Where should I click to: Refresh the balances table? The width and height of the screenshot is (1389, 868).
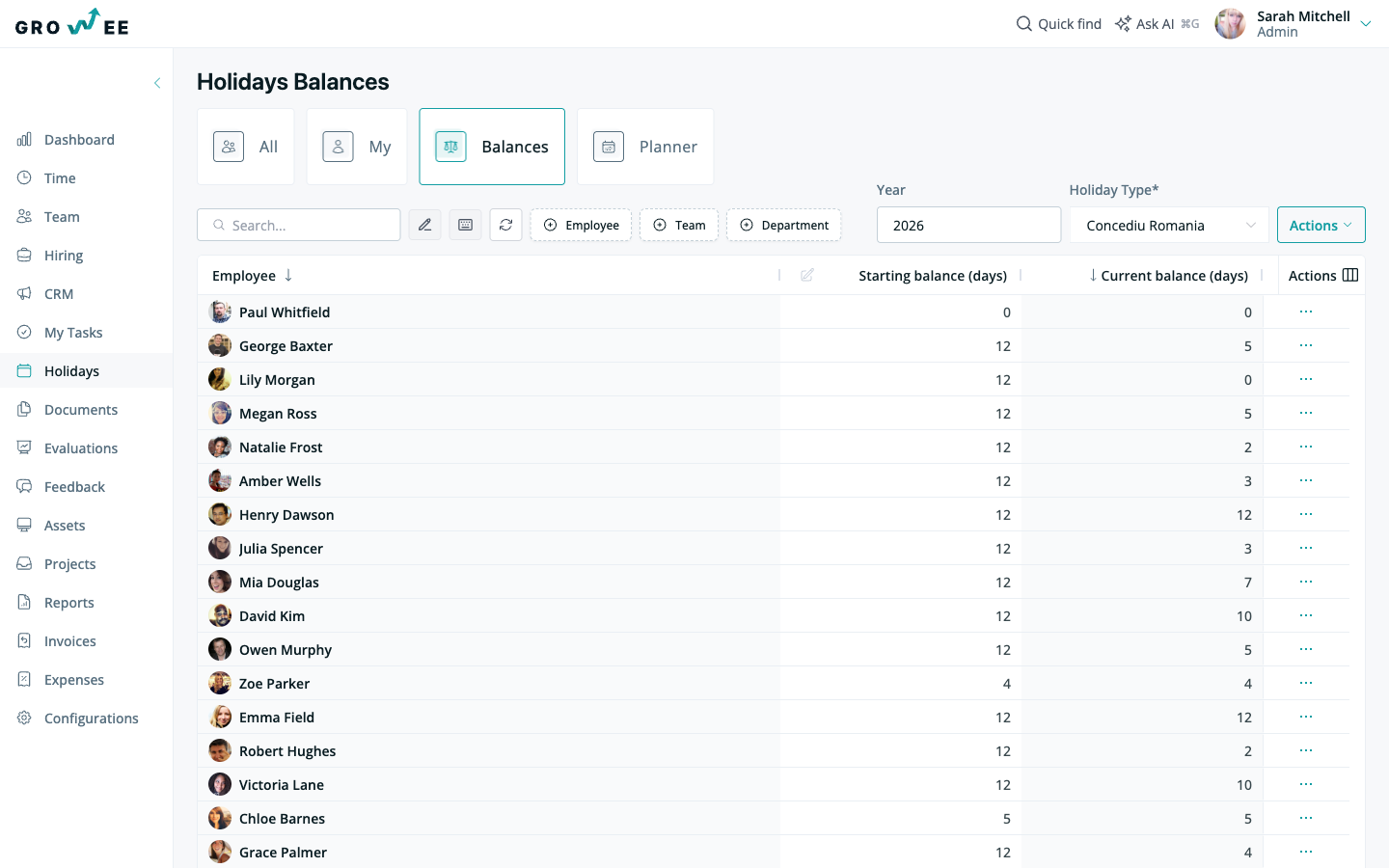point(506,225)
